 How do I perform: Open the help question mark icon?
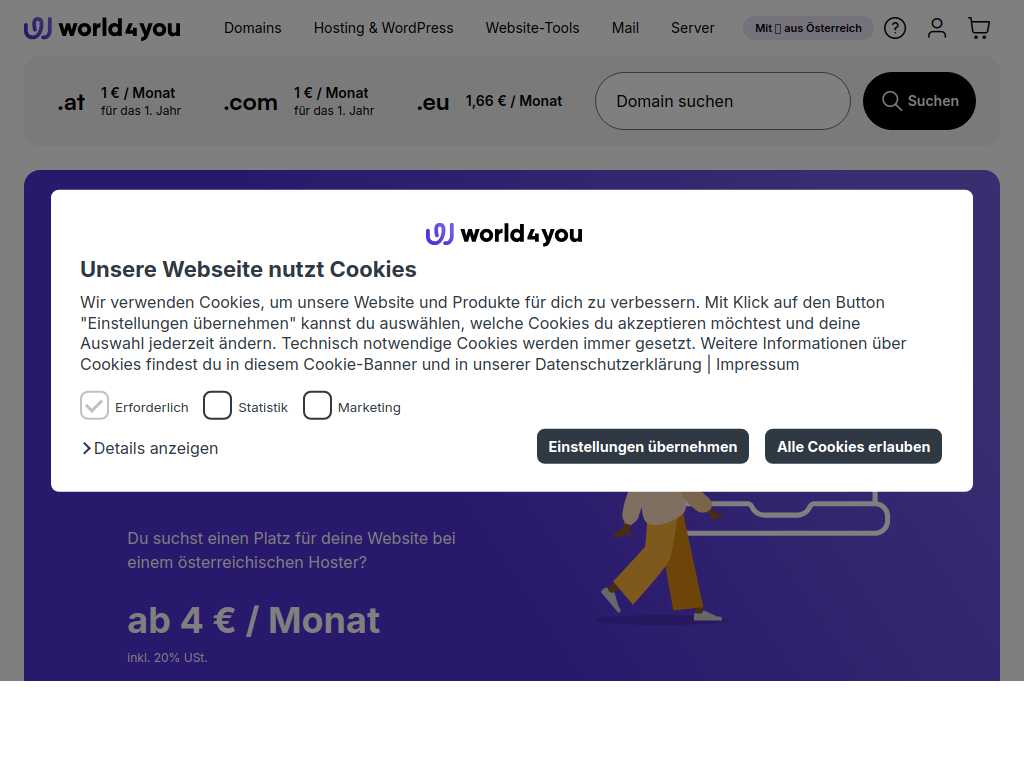(895, 28)
